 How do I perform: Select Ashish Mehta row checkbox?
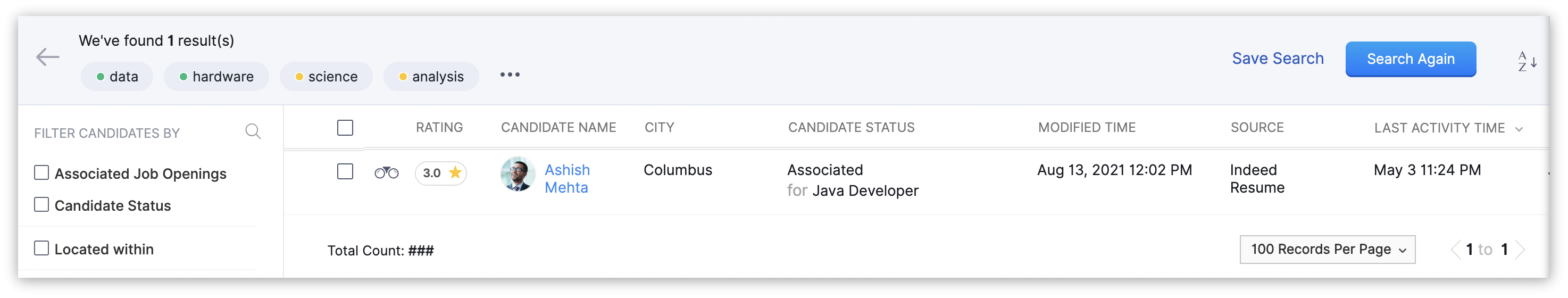345,172
